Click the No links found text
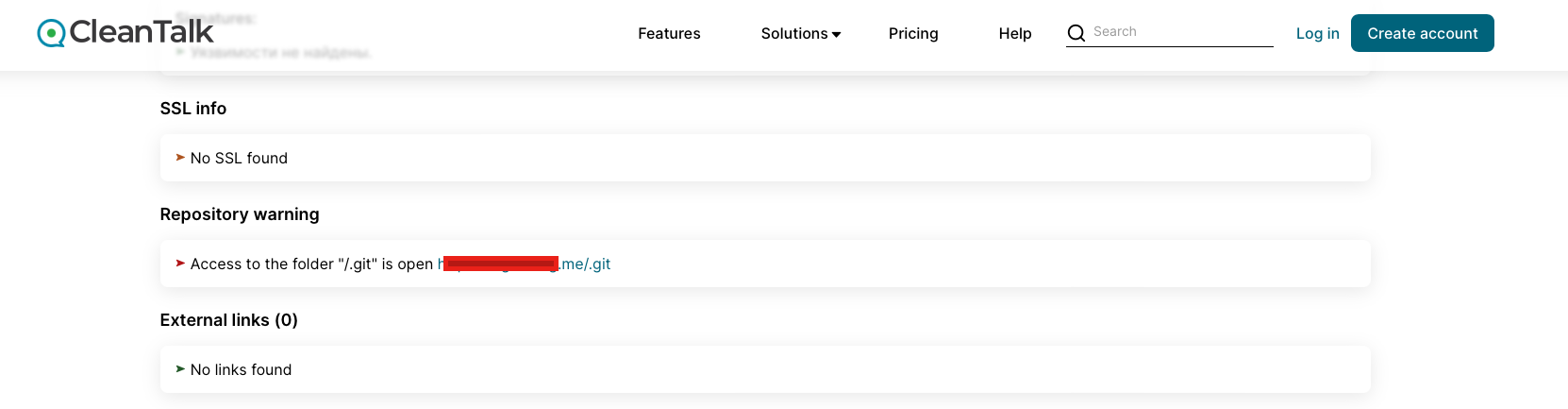The image size is (1568, 409). [x=241, y=369]
